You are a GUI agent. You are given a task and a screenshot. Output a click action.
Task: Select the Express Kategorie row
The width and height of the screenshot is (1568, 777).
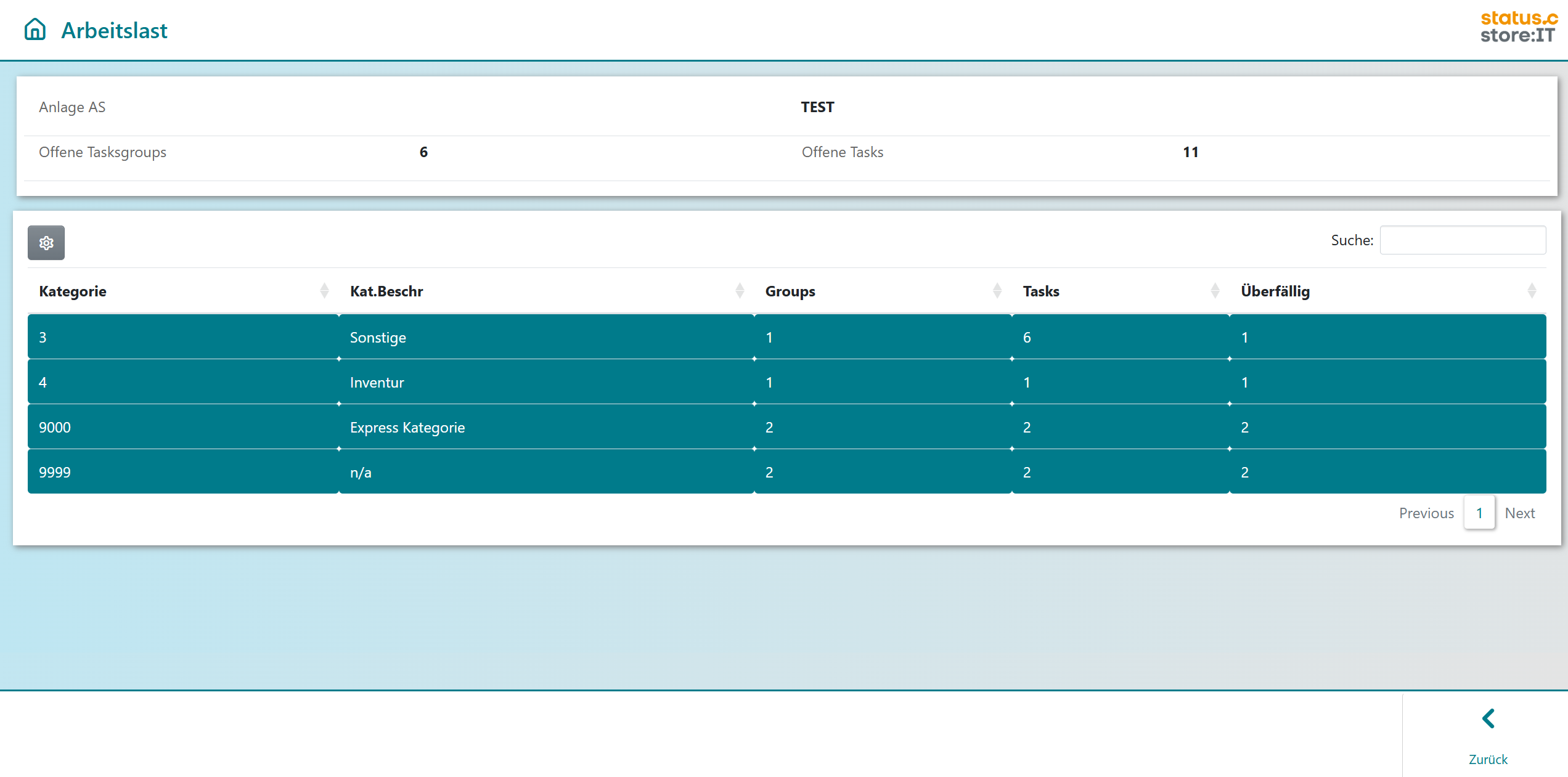pyautogui.click(x=407, y=428)
